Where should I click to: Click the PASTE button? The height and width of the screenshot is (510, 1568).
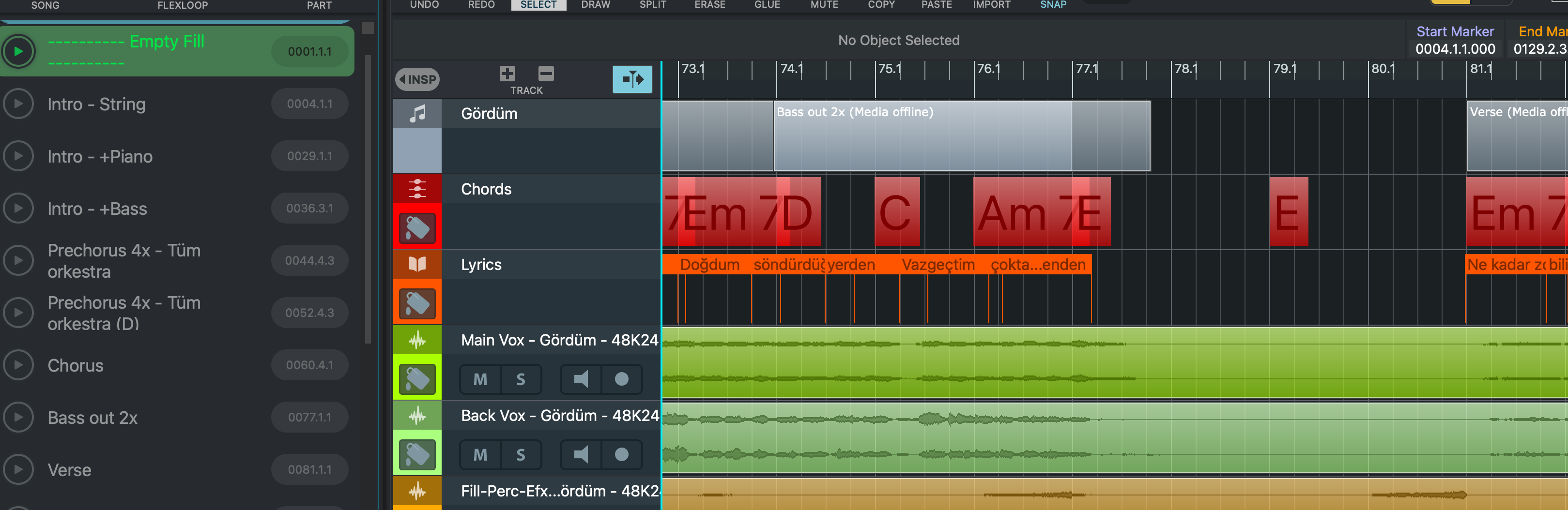pyautogui.click(x=937, y=5)
